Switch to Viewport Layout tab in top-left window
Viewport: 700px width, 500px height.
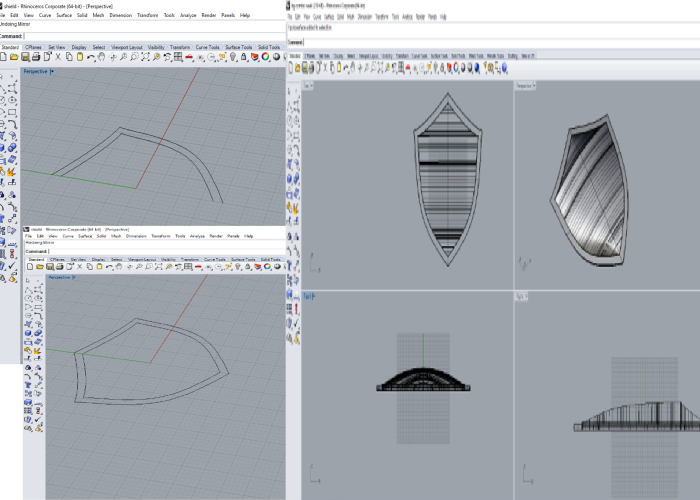pos(127,47)
